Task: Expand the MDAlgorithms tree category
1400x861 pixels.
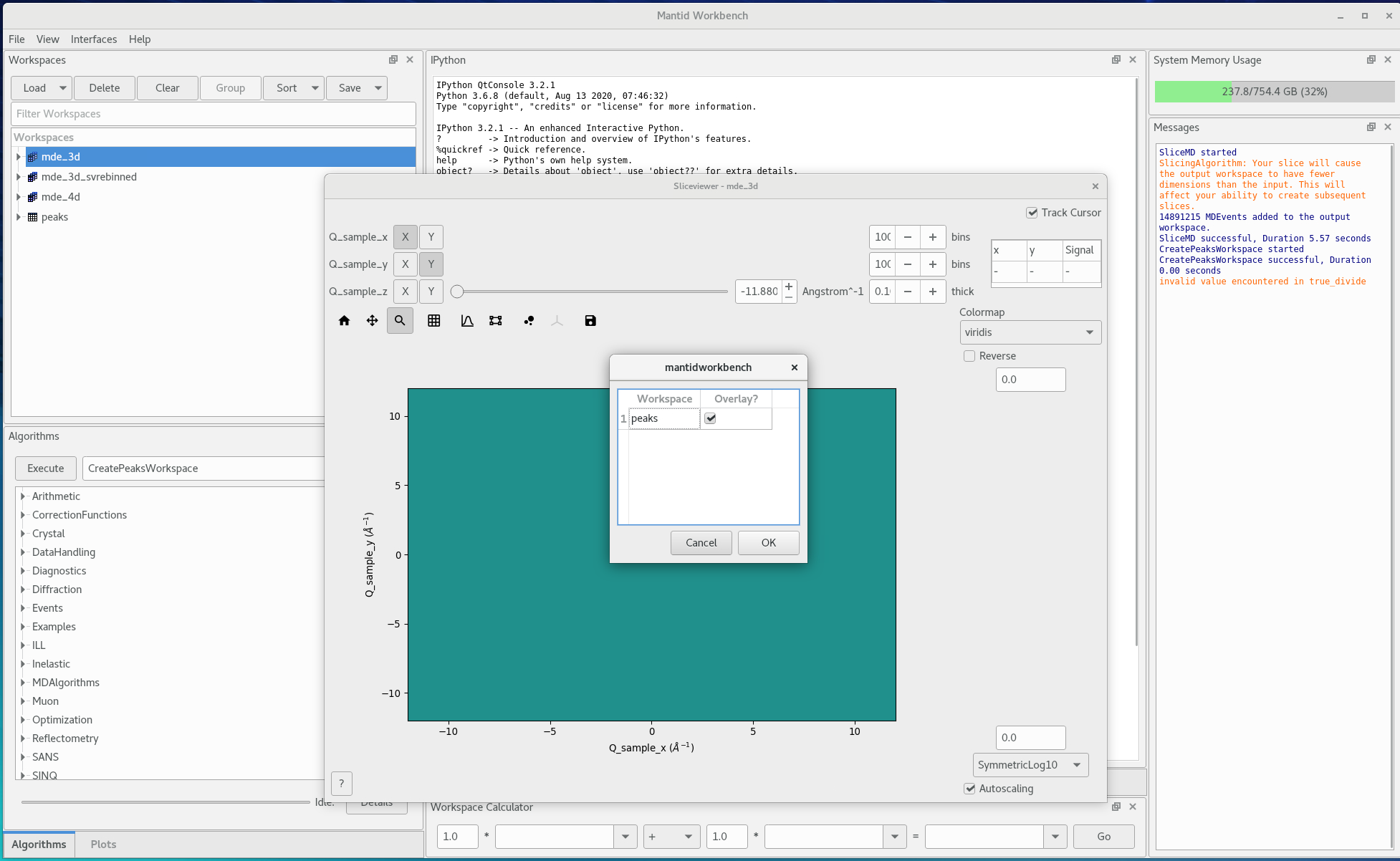Action: tap(23, 683)
